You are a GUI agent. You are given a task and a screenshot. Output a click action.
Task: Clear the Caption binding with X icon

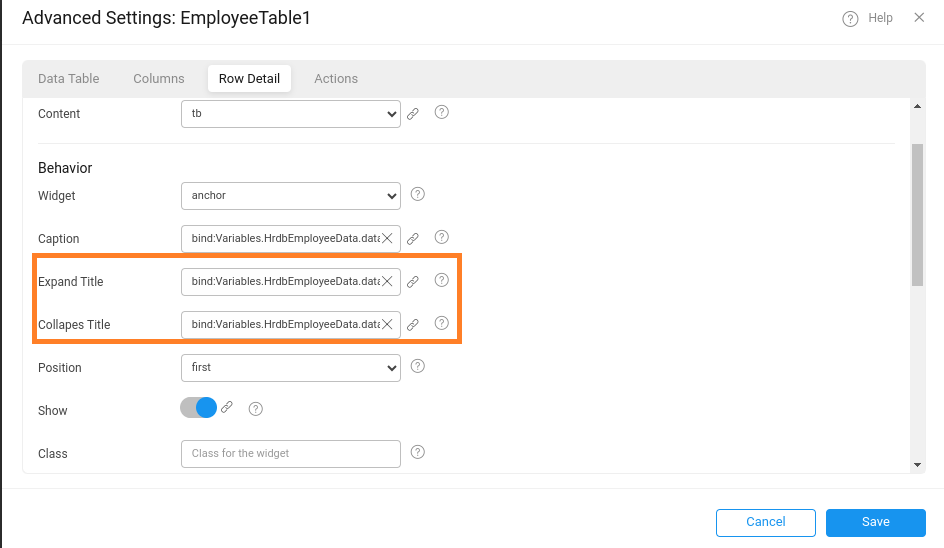(387, 239)
